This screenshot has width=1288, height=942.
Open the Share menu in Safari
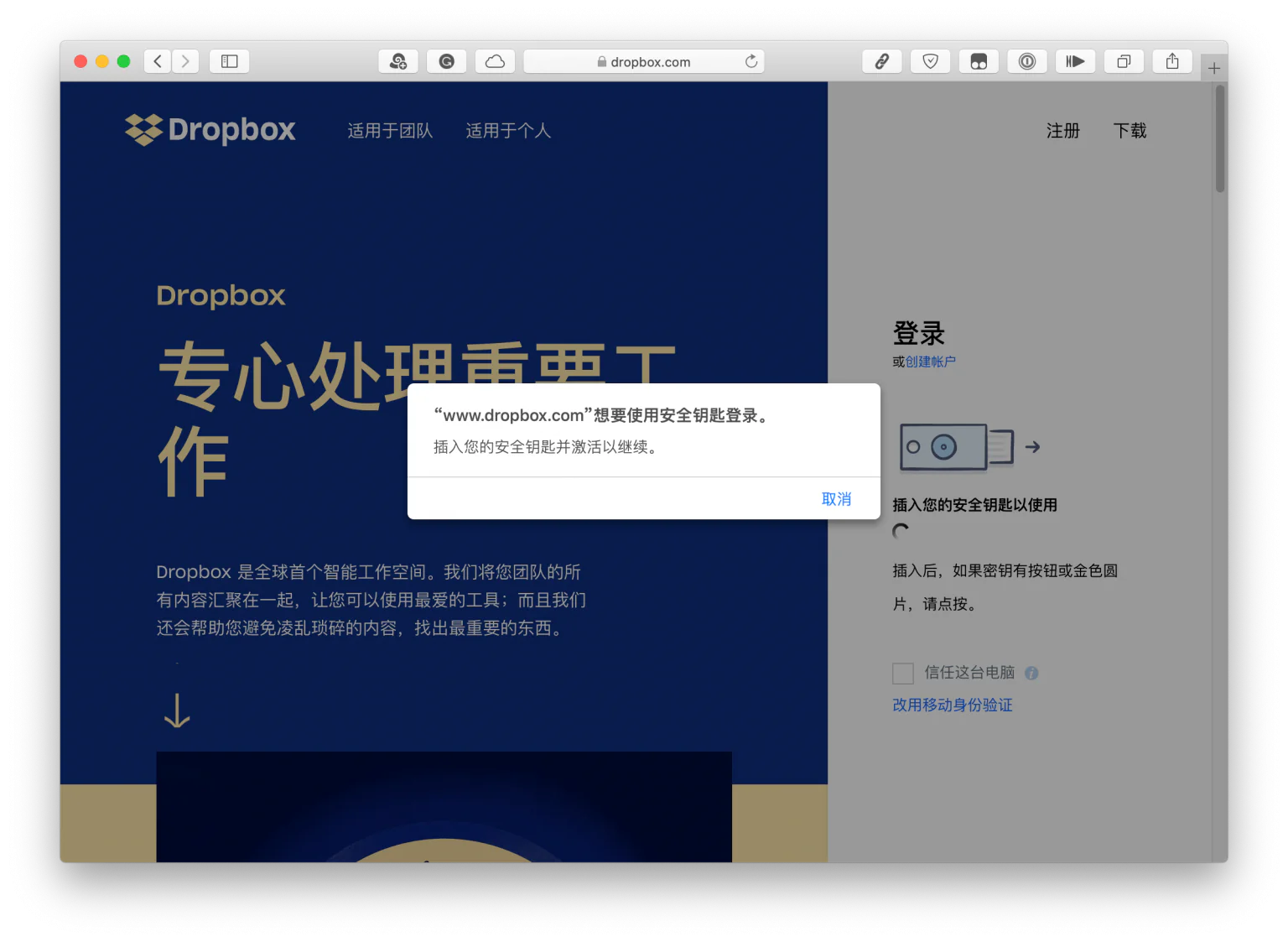click(x=1172, y=60)
